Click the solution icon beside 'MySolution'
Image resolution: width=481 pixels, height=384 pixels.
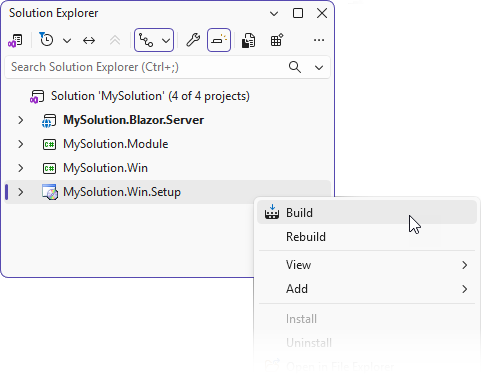[37, 97]
